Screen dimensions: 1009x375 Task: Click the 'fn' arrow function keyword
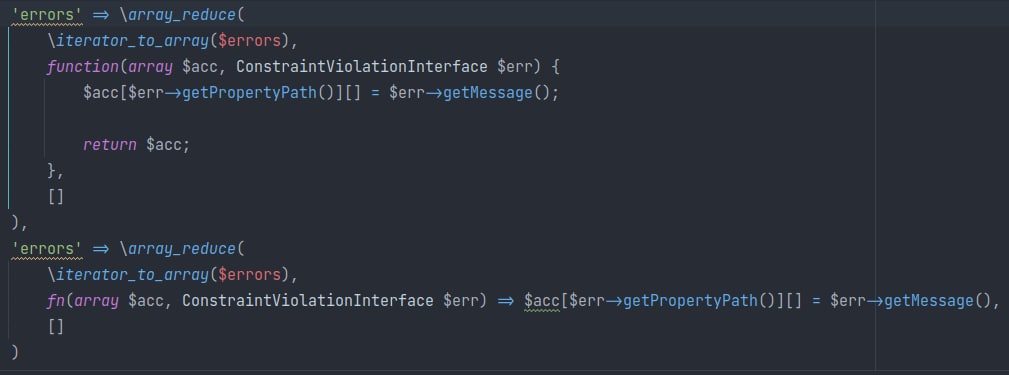coord(55,301)
